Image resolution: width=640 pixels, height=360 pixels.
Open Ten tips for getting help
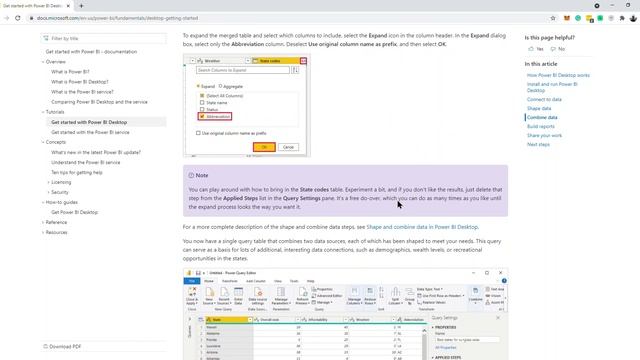coord(77,173)
